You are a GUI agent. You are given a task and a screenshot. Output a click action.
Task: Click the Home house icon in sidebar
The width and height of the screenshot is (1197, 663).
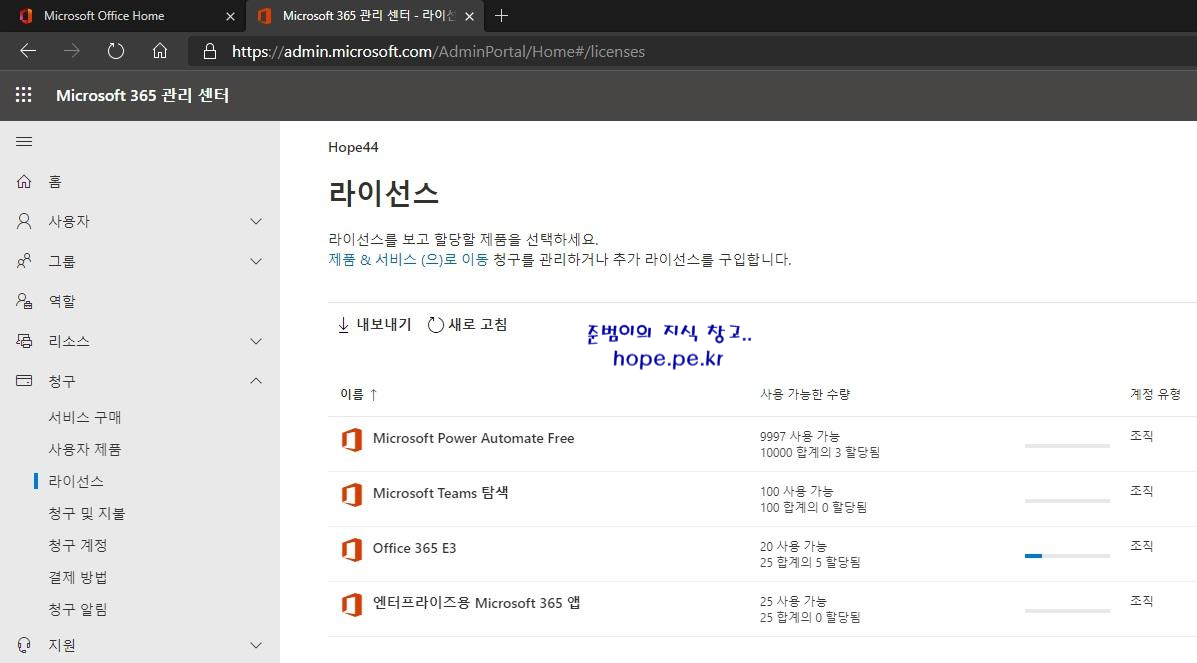(x=24, y=181)
